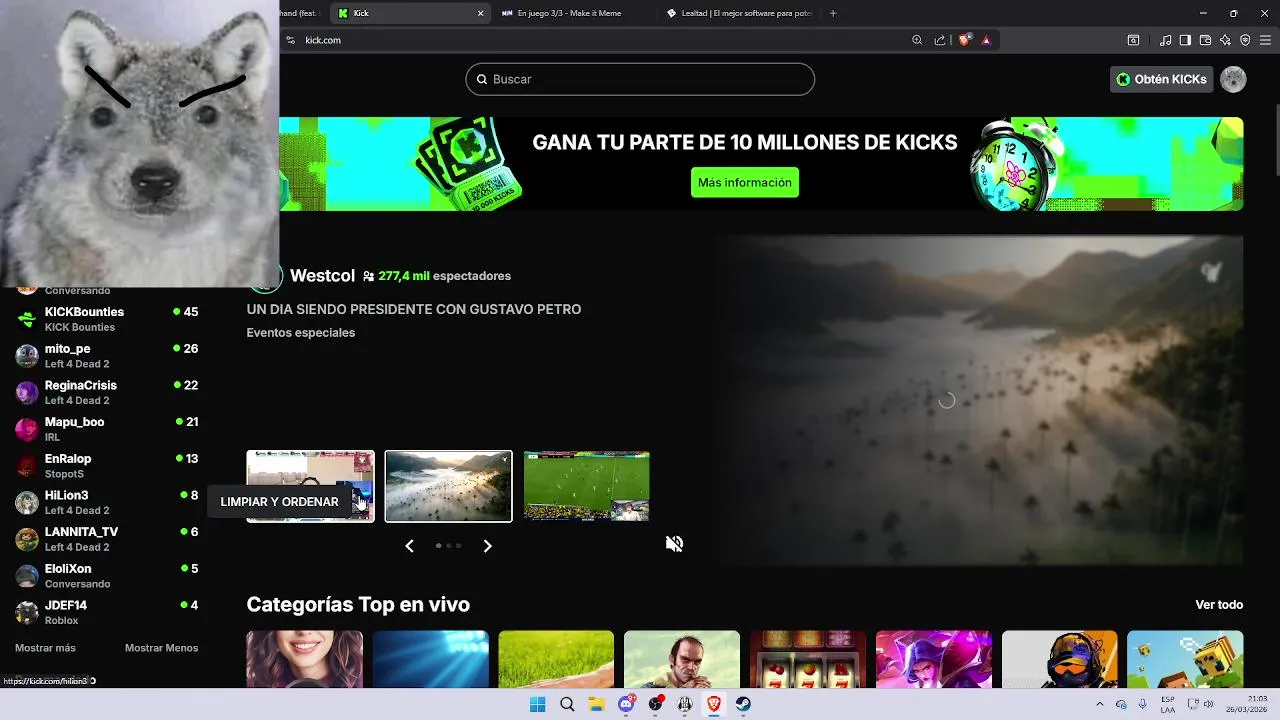Viewport: 1280px width, 720px height.
Task: Click the share page icon in address bar
Action: pos(940,40)
